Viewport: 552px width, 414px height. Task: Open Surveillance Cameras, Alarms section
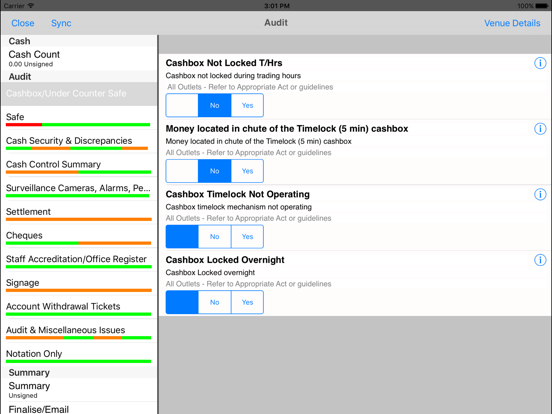[x=79, y=189]
